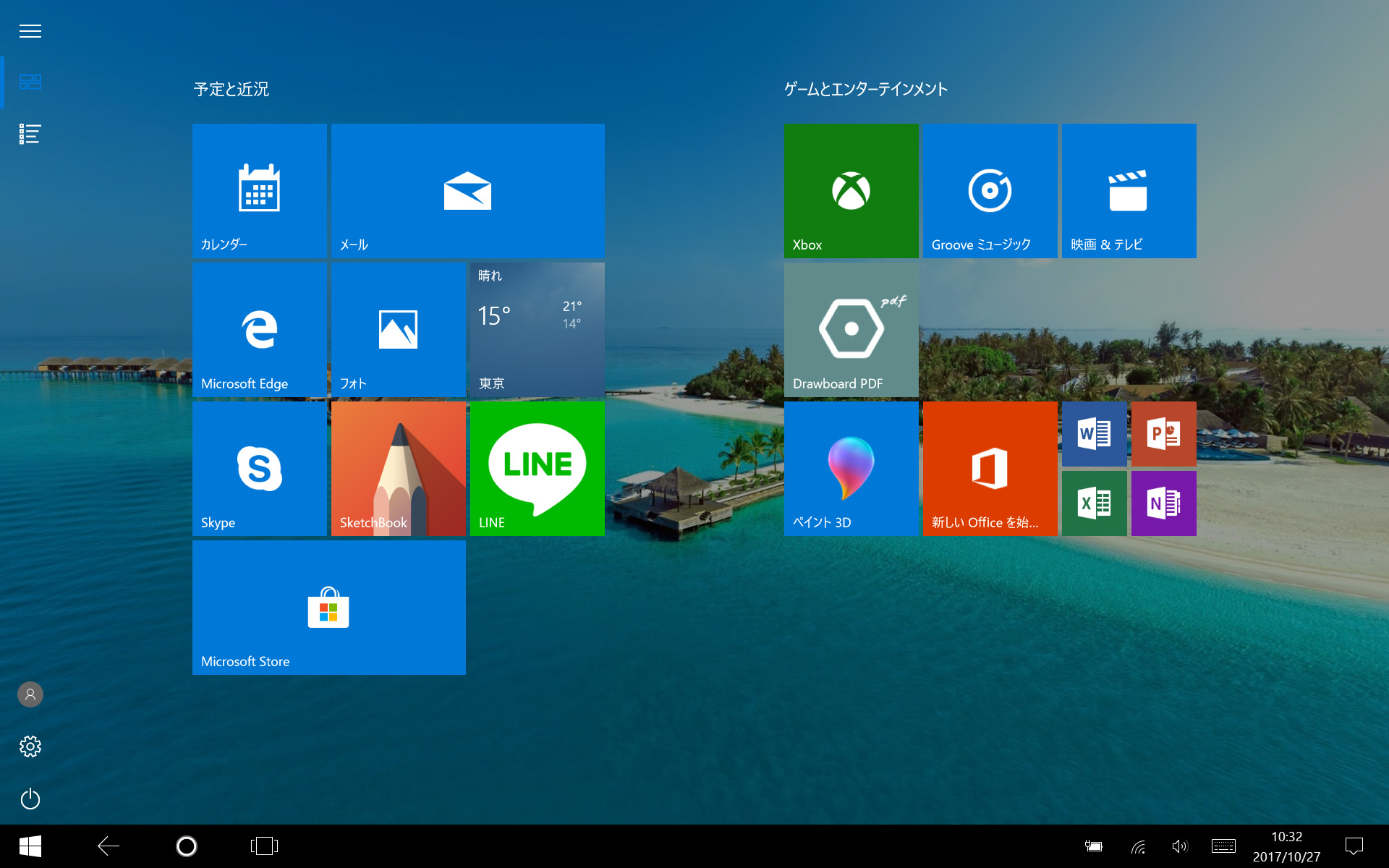
Task: Open the Action Center flyout
Action: click(1356, 846)
